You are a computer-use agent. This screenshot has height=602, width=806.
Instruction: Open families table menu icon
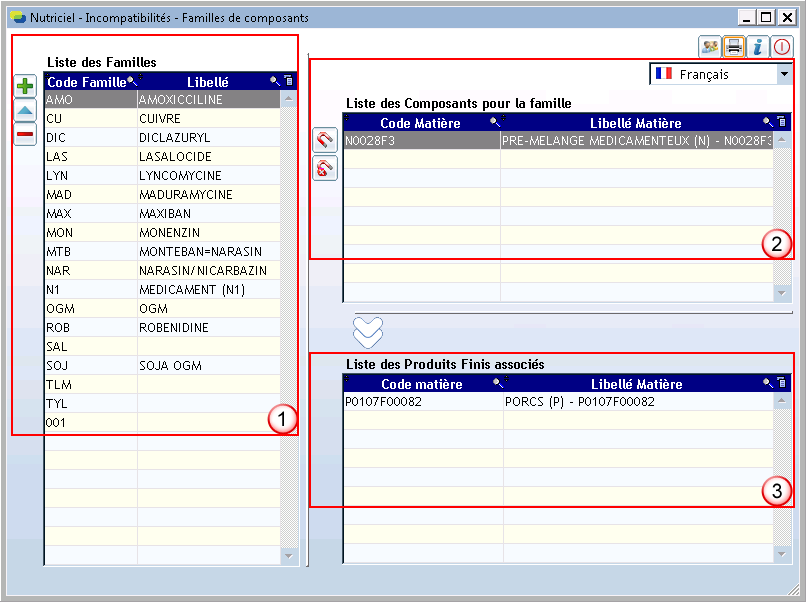click(x=288, y=81)
